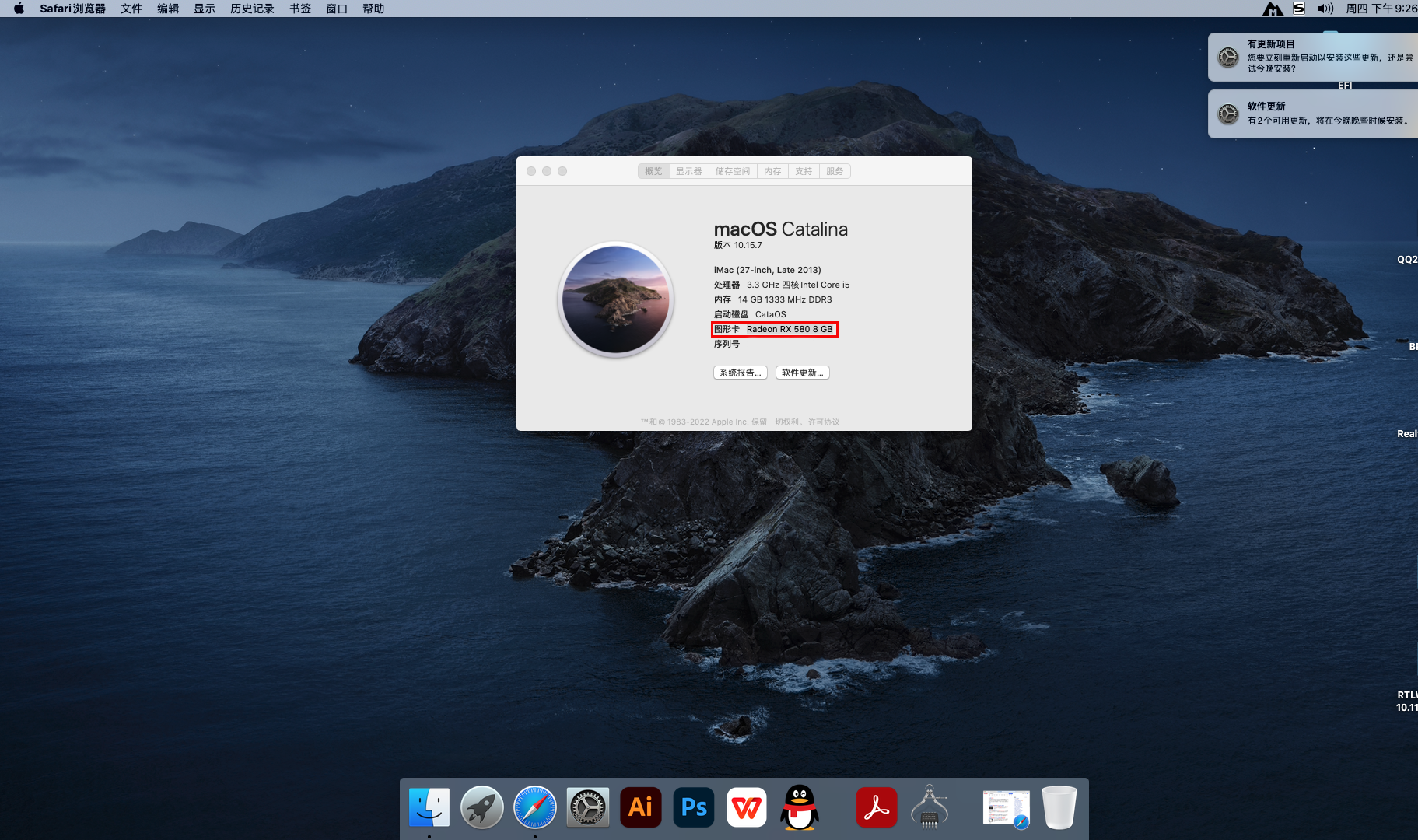
Task: Click the macOS Catalina title
Action: (781, 229)
